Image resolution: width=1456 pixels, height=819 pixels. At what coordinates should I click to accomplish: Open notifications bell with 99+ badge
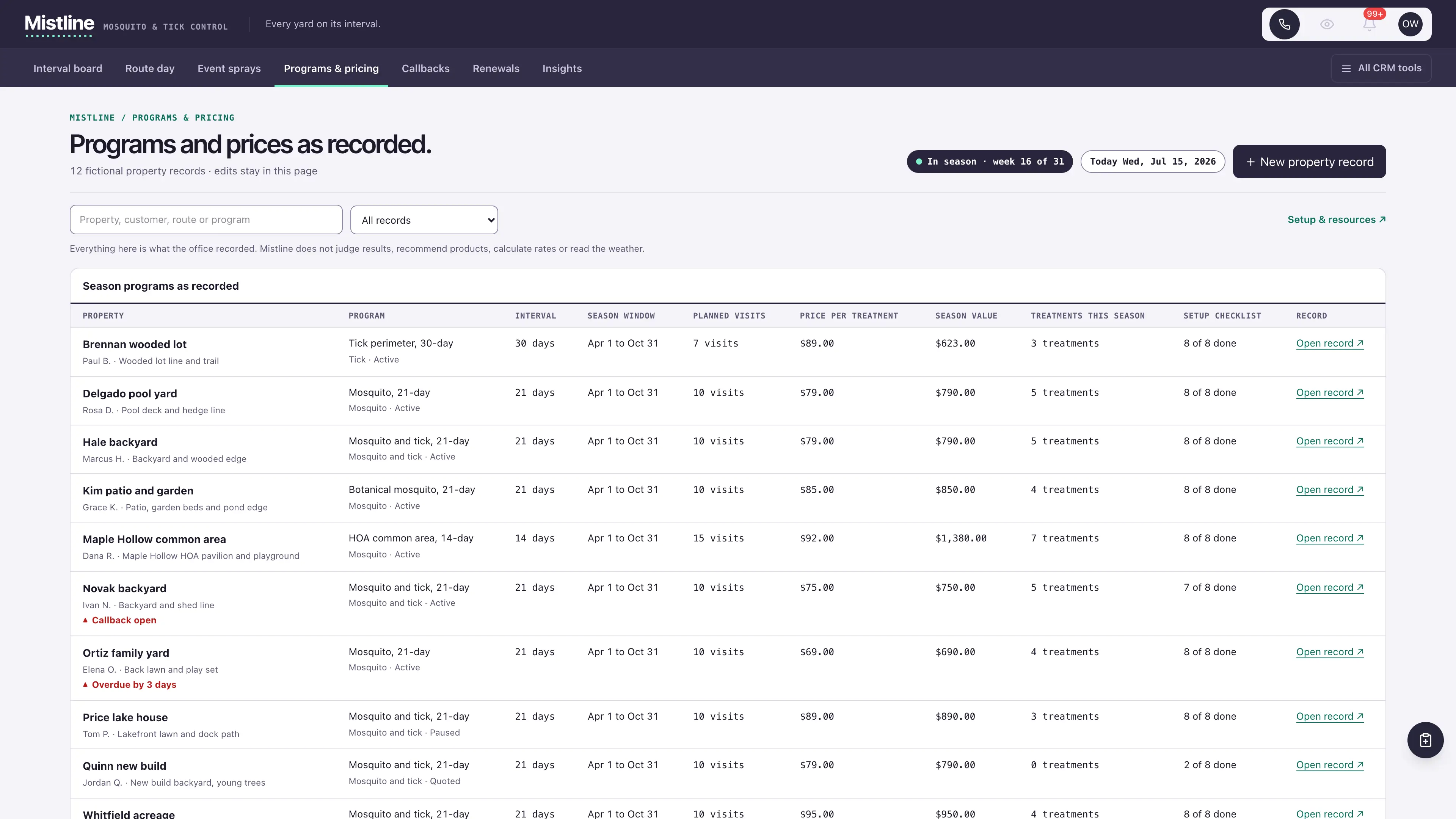[x=1369, y=24]
